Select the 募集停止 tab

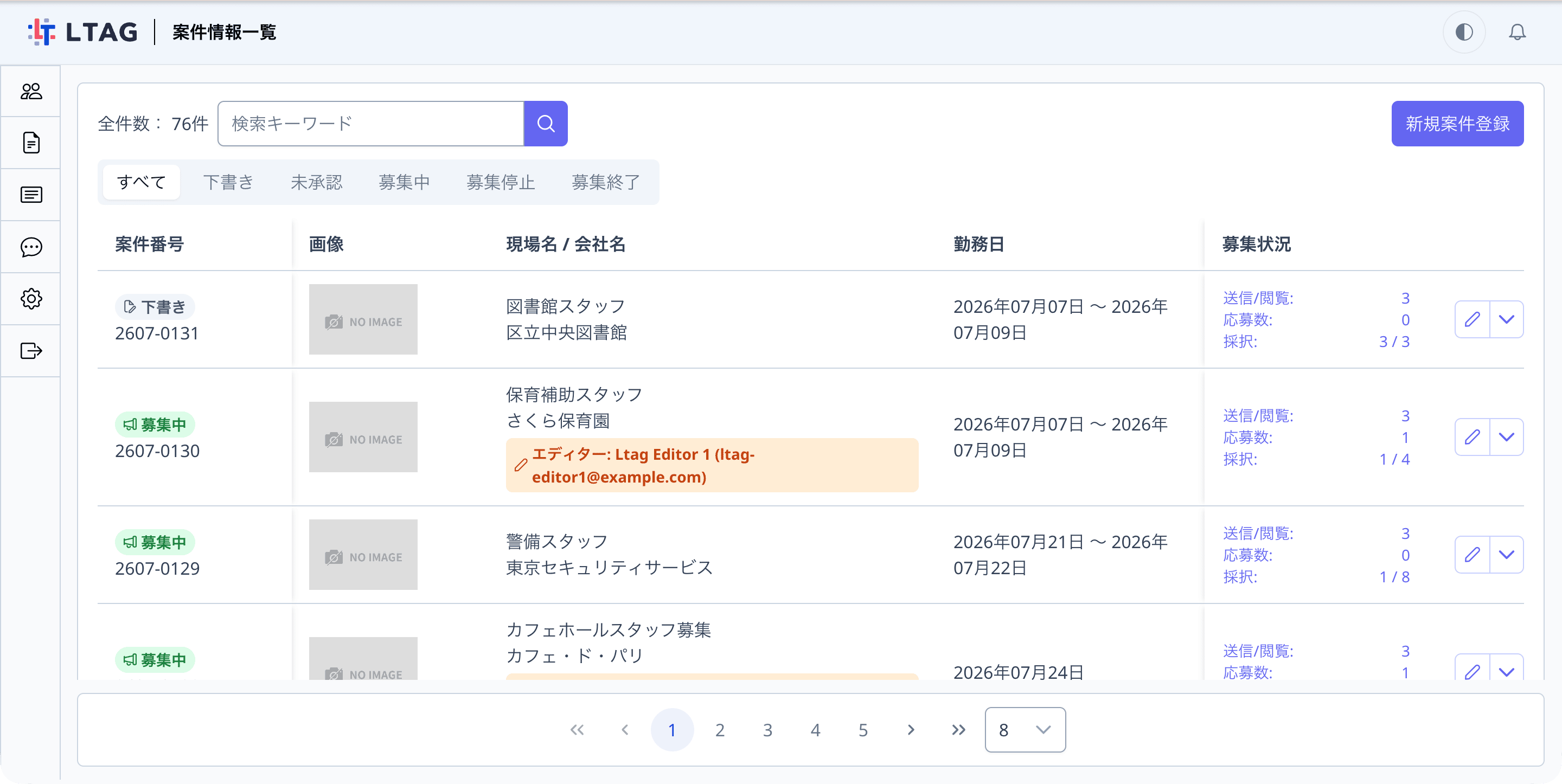pos(500,182)
